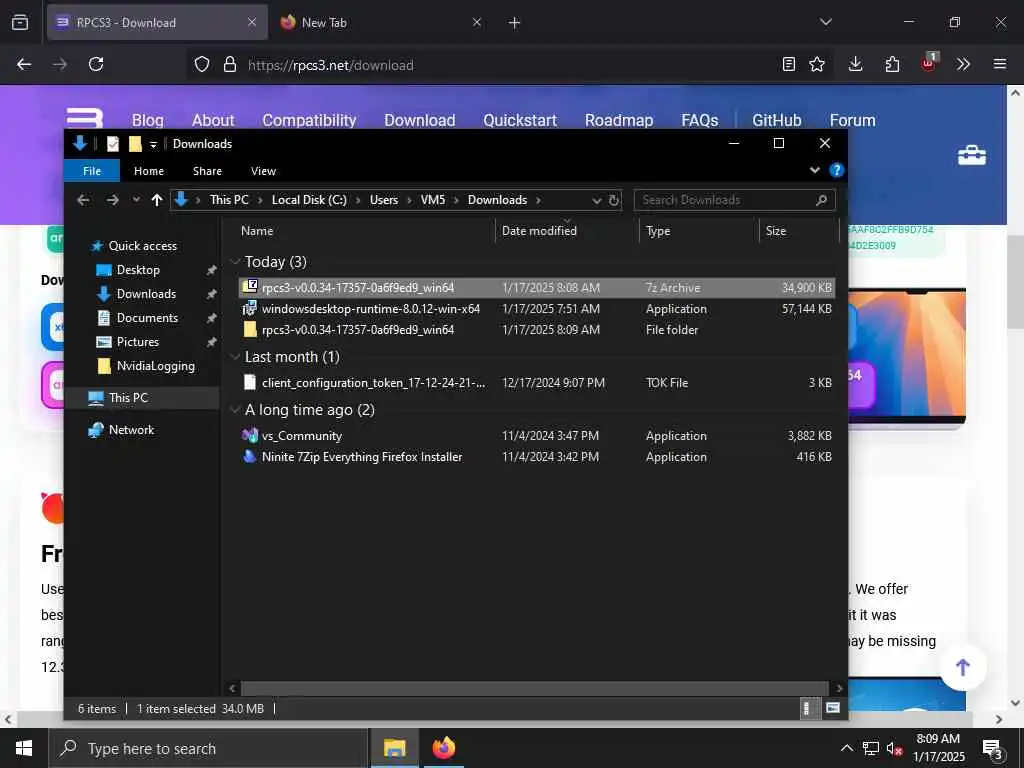Click the Search Downloads box
This screenshot has width=1024, height=768.
(734, 200)
